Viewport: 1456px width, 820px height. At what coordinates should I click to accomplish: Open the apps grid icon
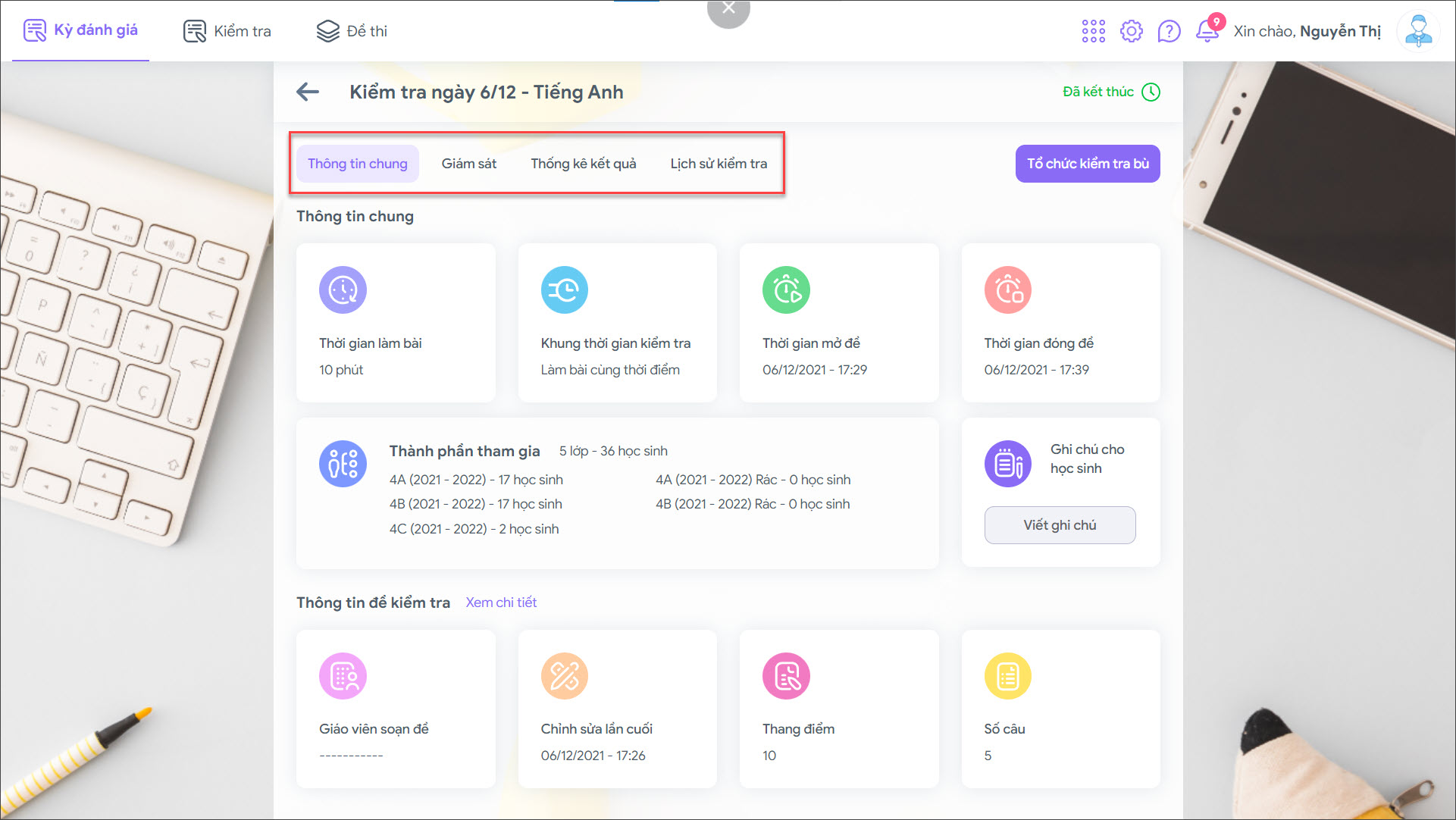1093,31
